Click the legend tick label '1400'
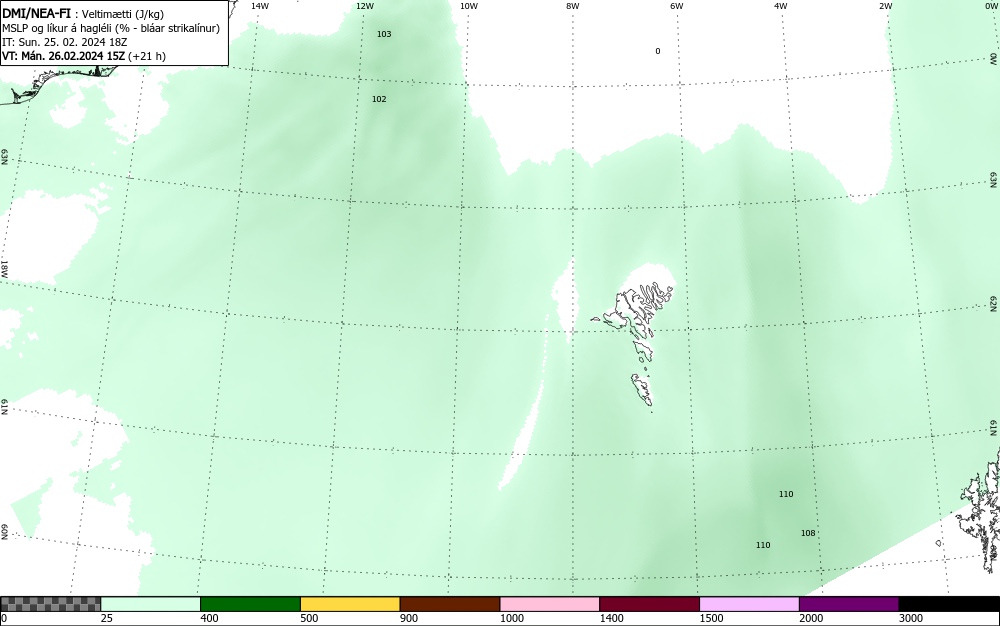This screenshot has width=1000, height=626. pyautogui.click(x=612, y=618)
